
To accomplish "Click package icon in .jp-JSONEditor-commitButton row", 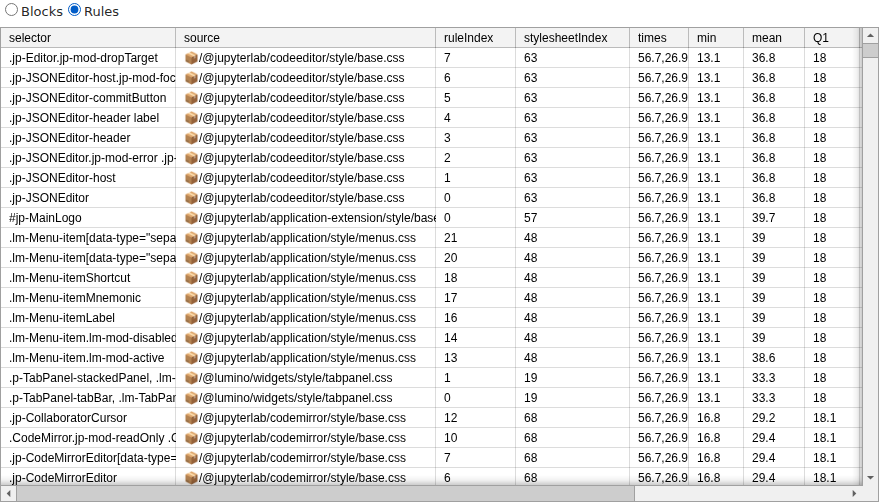I will tap(191, 98).
